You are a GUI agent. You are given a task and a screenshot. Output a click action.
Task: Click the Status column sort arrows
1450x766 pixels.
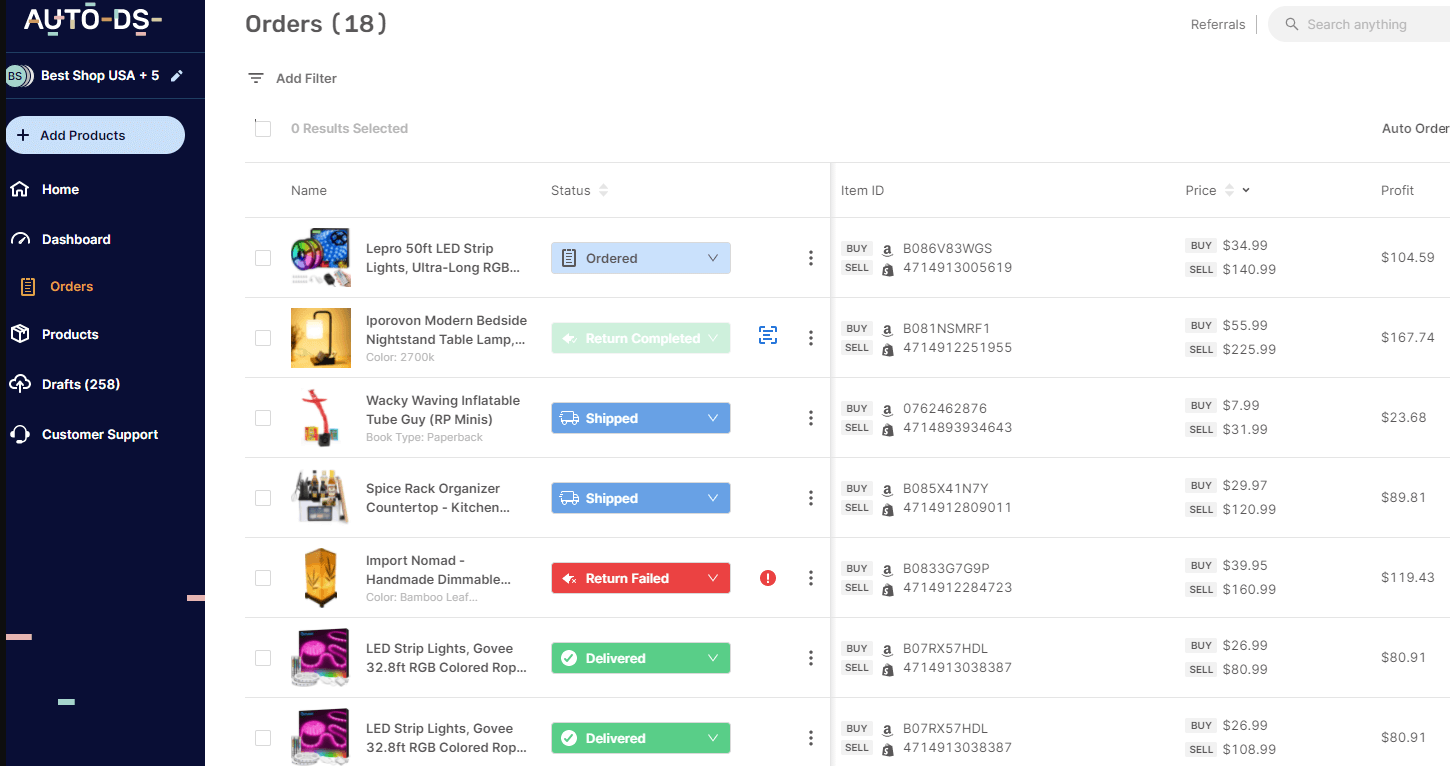coord(603,190)
